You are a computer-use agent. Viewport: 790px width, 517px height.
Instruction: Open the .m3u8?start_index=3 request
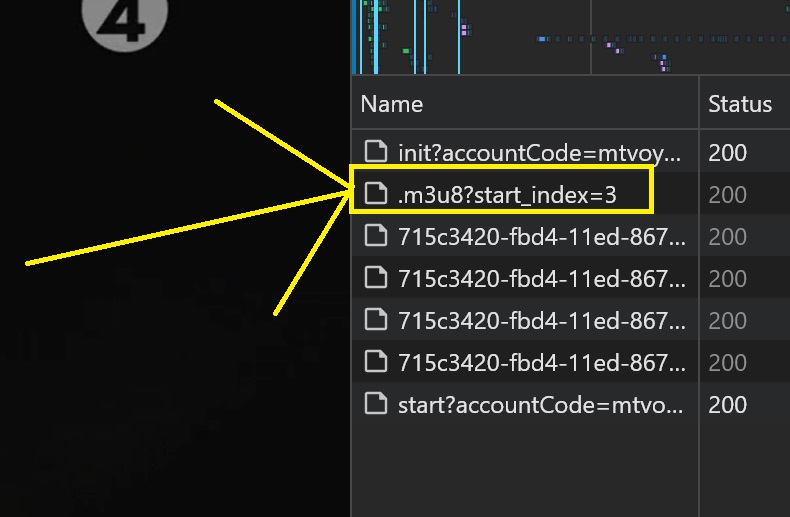pos(507,195)
